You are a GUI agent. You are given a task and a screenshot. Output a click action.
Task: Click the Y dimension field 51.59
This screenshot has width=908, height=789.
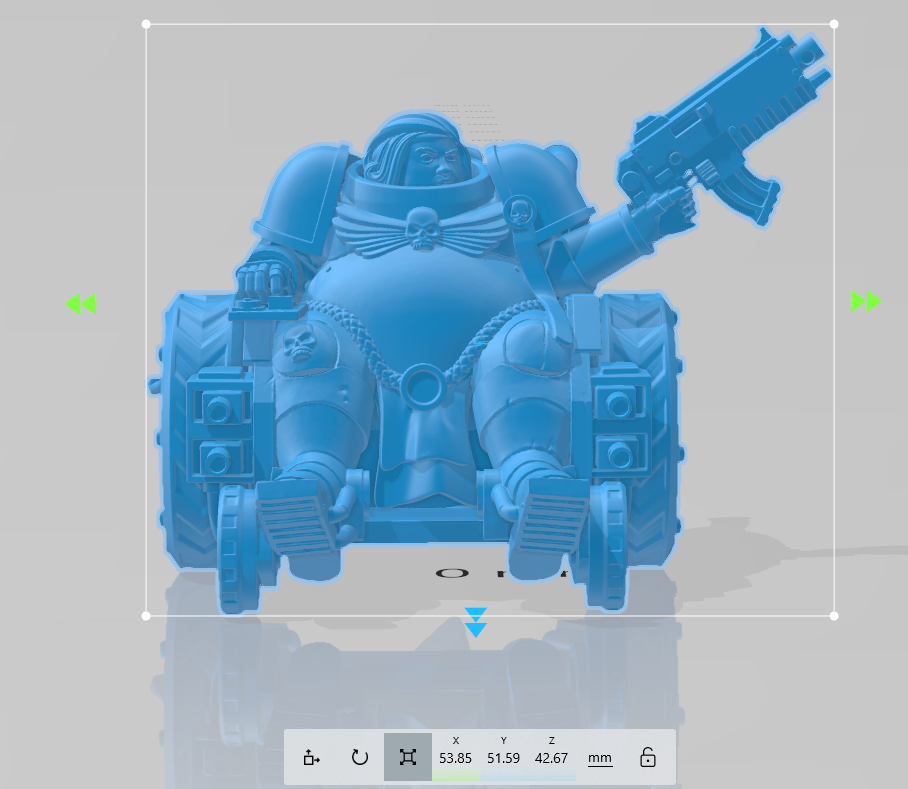point(503,758)
